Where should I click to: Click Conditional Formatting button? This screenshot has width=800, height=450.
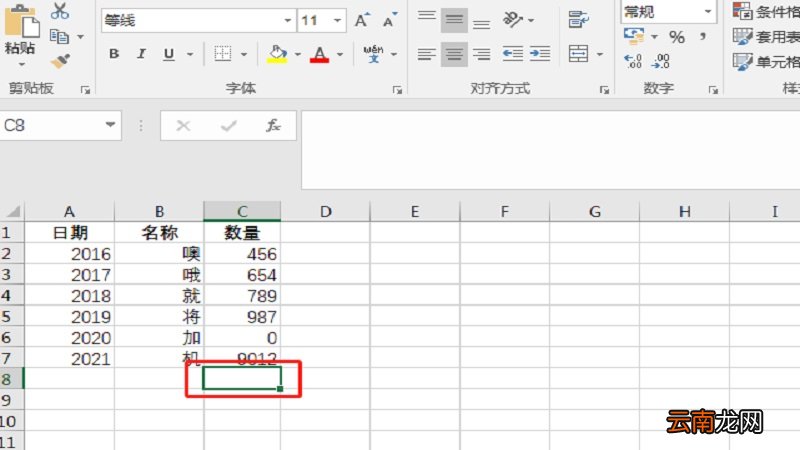click(x=766, y=11)
